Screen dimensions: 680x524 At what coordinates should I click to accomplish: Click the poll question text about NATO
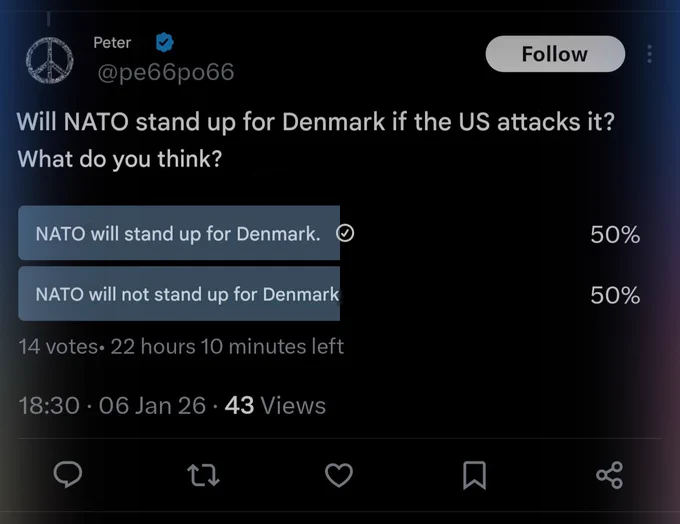pyautogui.click(x=316, y=140)
